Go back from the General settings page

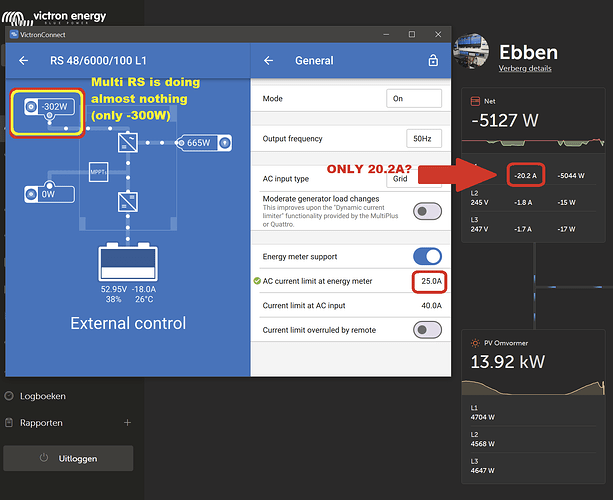coord(269,61)
